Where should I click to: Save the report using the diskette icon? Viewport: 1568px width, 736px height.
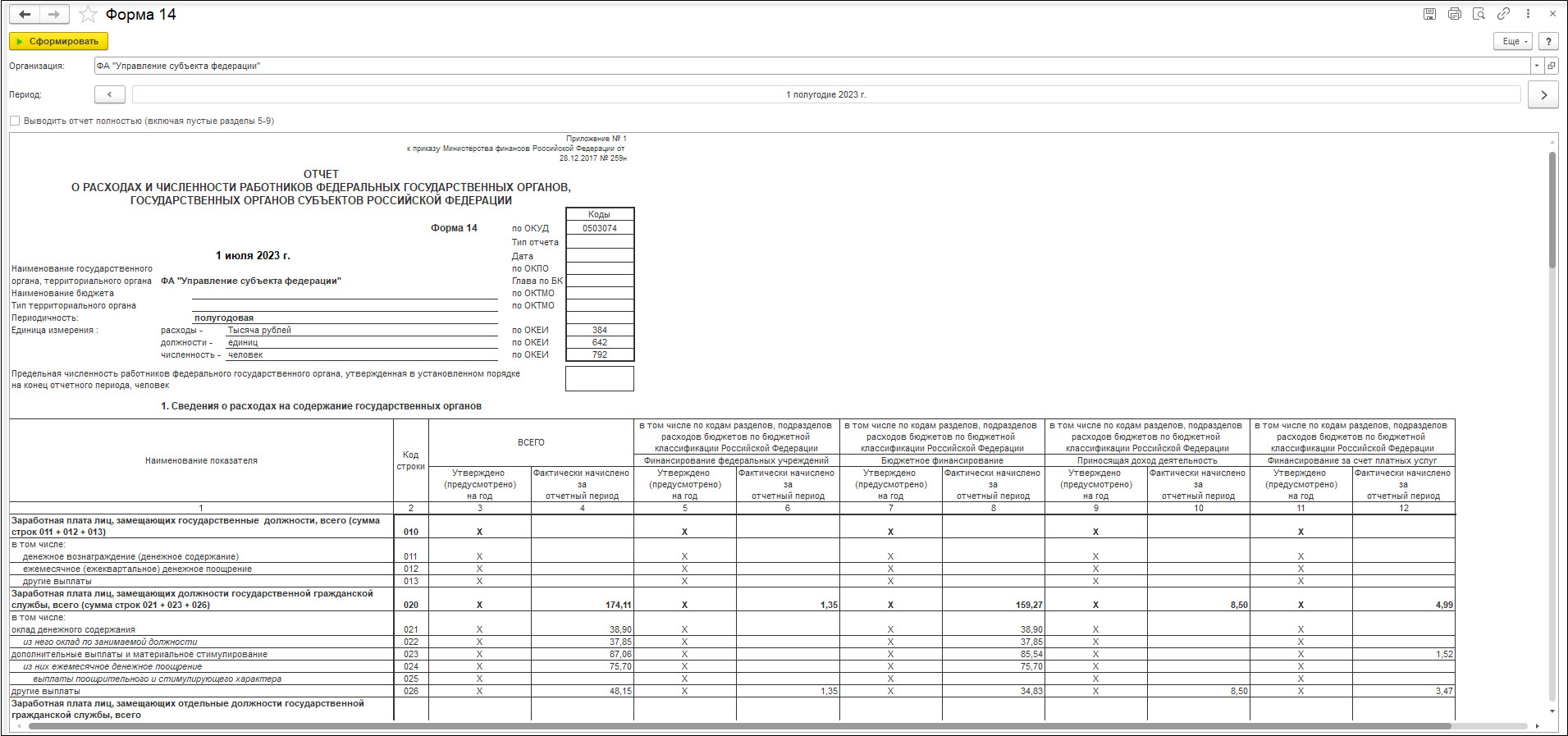click(x=1429, y=14)
